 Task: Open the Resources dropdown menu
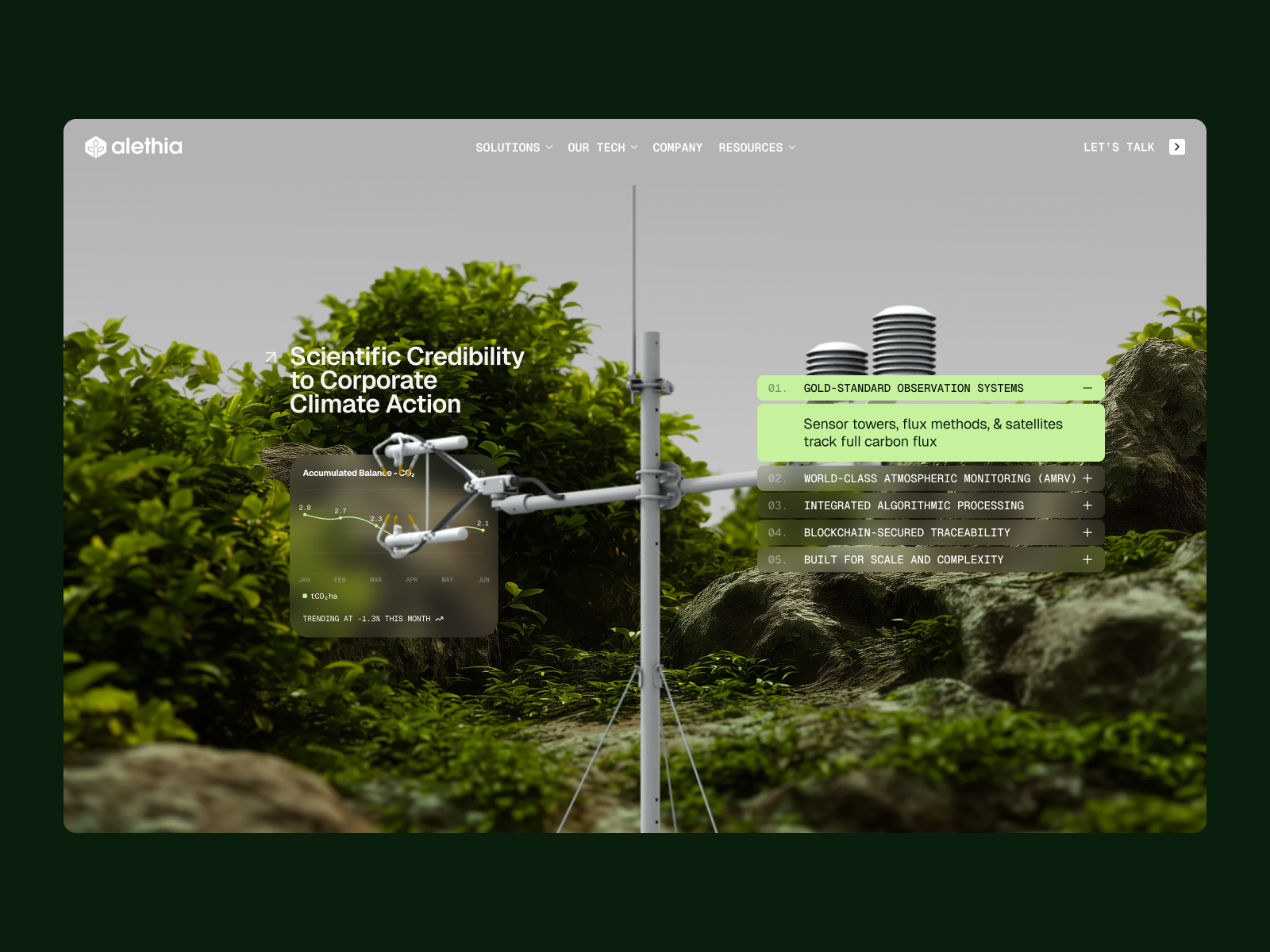pos(757,148)
